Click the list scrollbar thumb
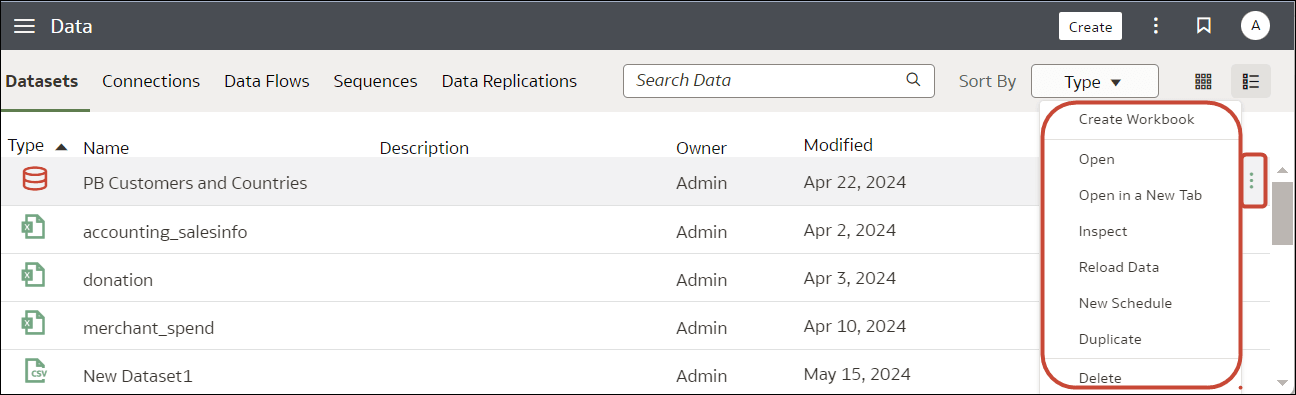 point(1282,213)
